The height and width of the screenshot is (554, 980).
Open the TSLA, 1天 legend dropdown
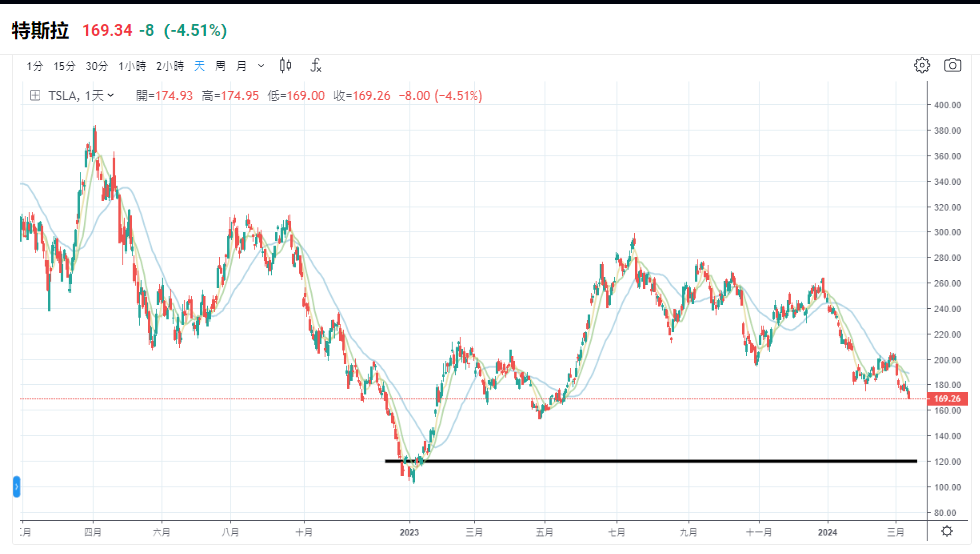(81, 96)
